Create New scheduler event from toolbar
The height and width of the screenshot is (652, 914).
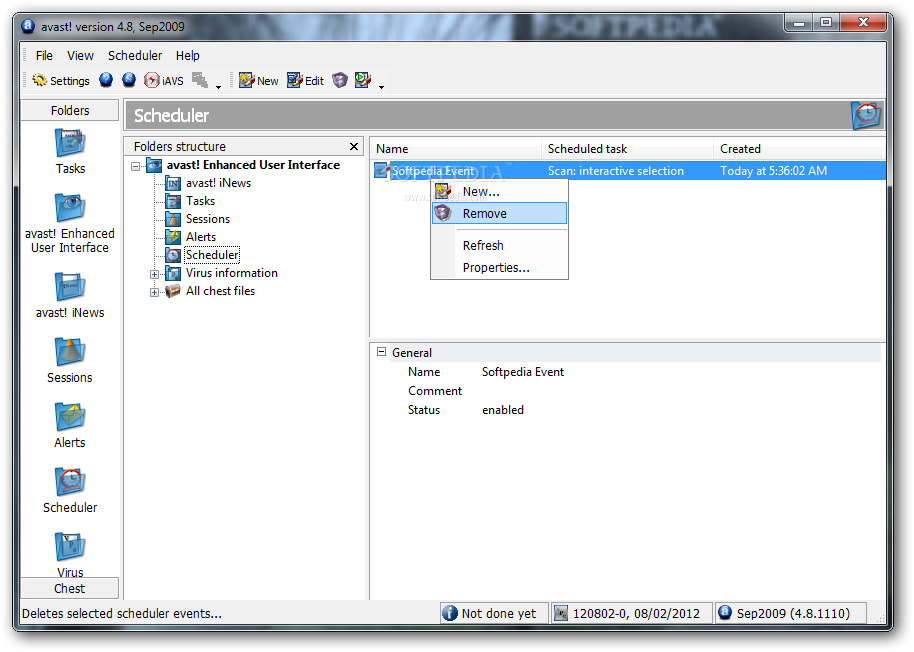[259, 80]
